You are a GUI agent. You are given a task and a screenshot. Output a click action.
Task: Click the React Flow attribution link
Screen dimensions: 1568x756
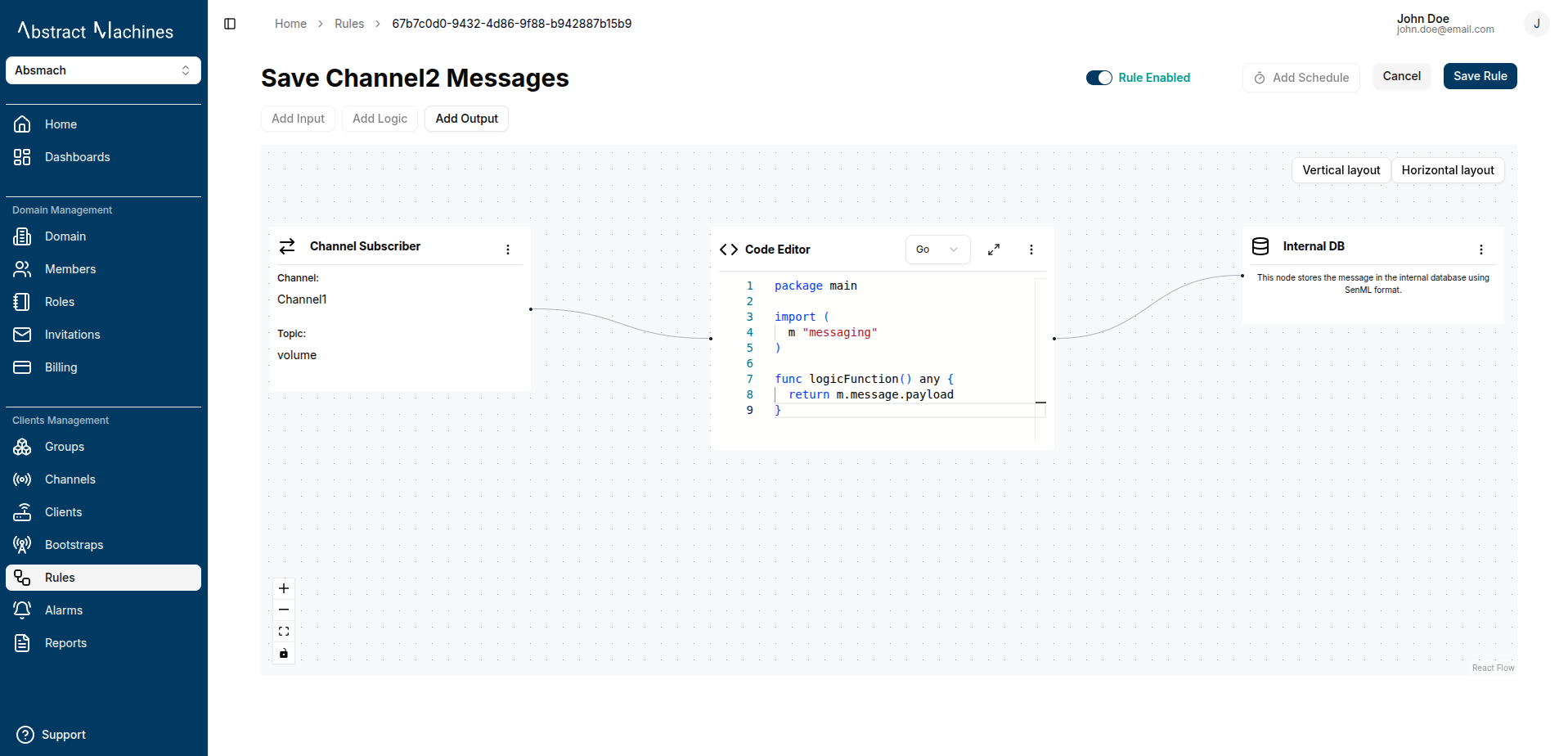pos(1493,668)
